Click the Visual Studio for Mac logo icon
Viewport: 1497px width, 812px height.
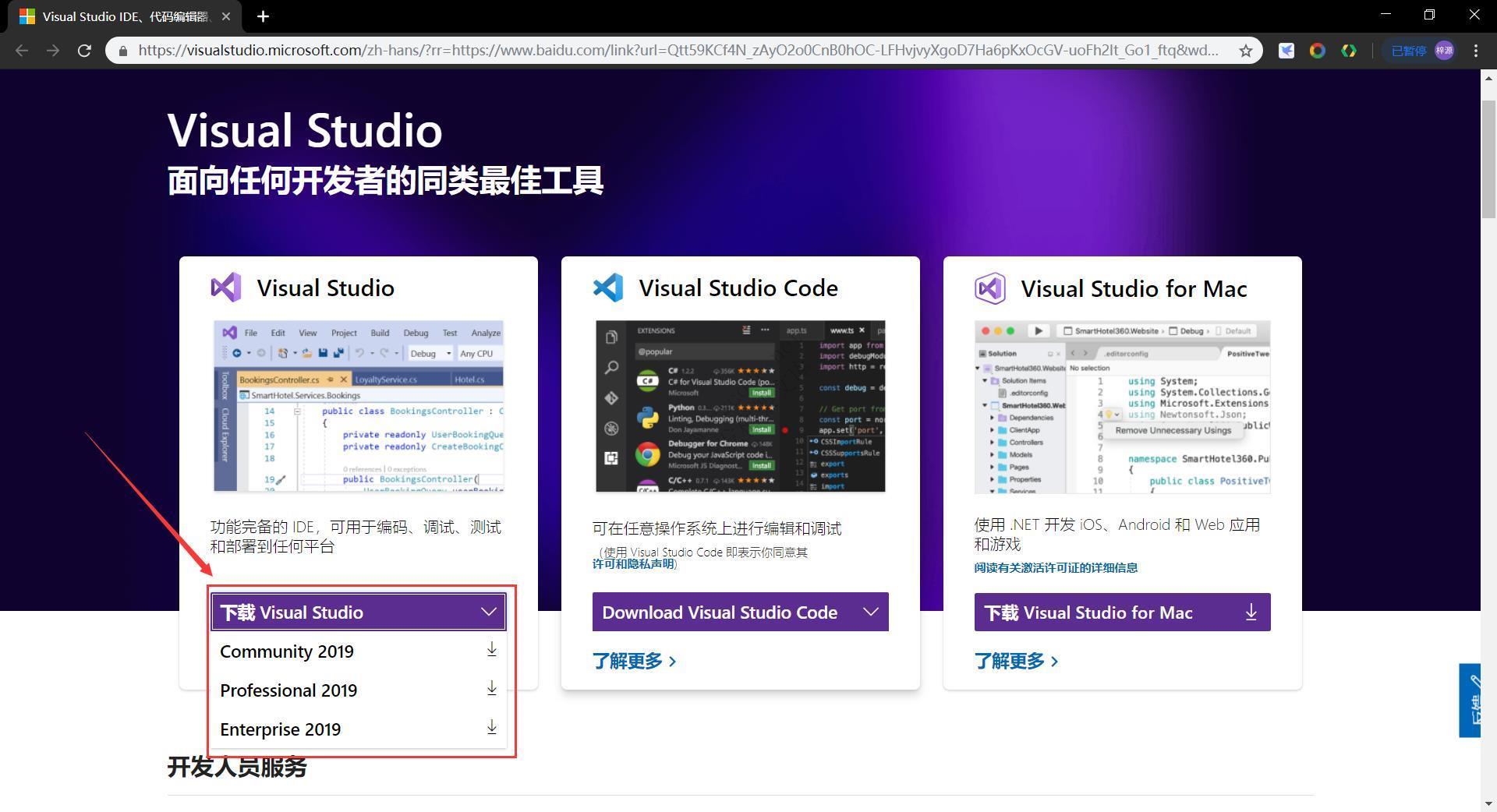tap(989, 288)
